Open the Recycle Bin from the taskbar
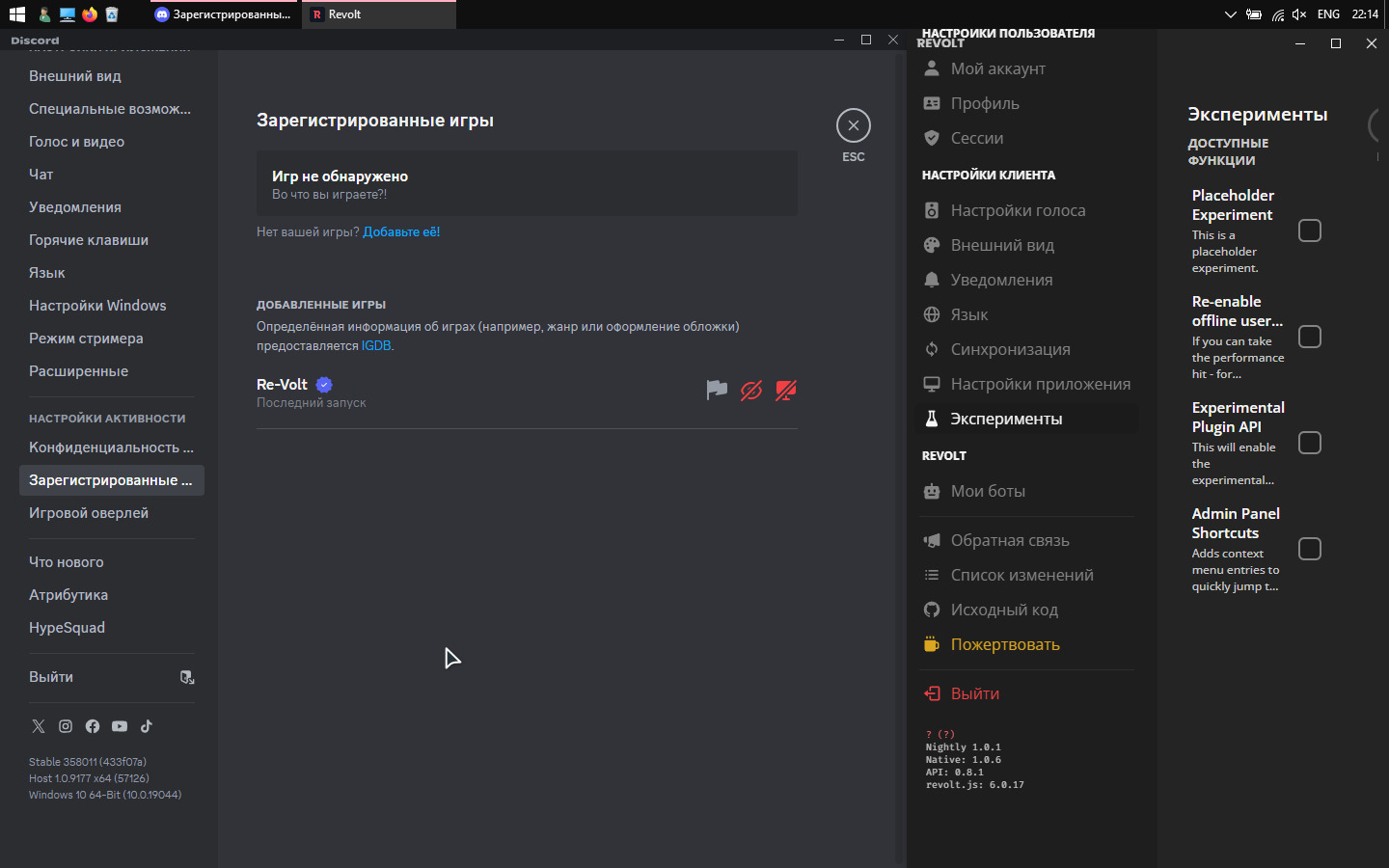Viewport: 1389px width, 868px height. click(x=112, y=14)
